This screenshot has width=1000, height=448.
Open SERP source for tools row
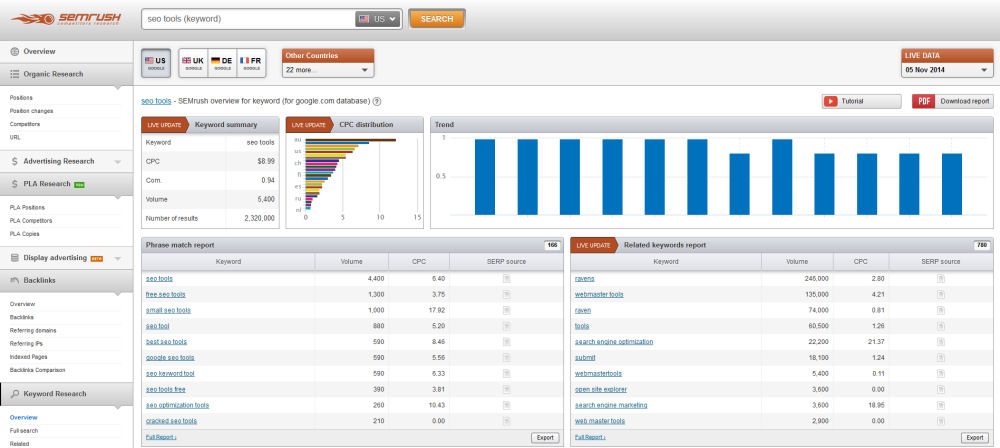(x=941, y=326)
